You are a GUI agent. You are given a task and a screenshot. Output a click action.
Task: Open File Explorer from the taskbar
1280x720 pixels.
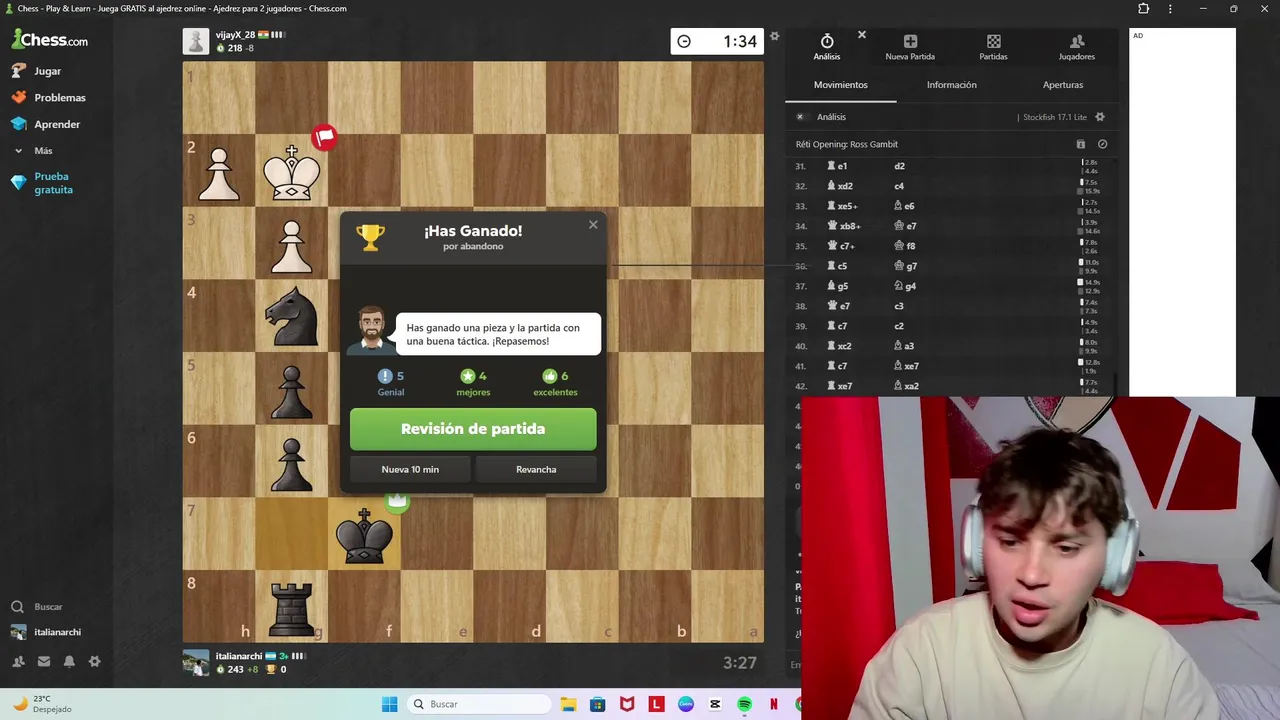568,704
